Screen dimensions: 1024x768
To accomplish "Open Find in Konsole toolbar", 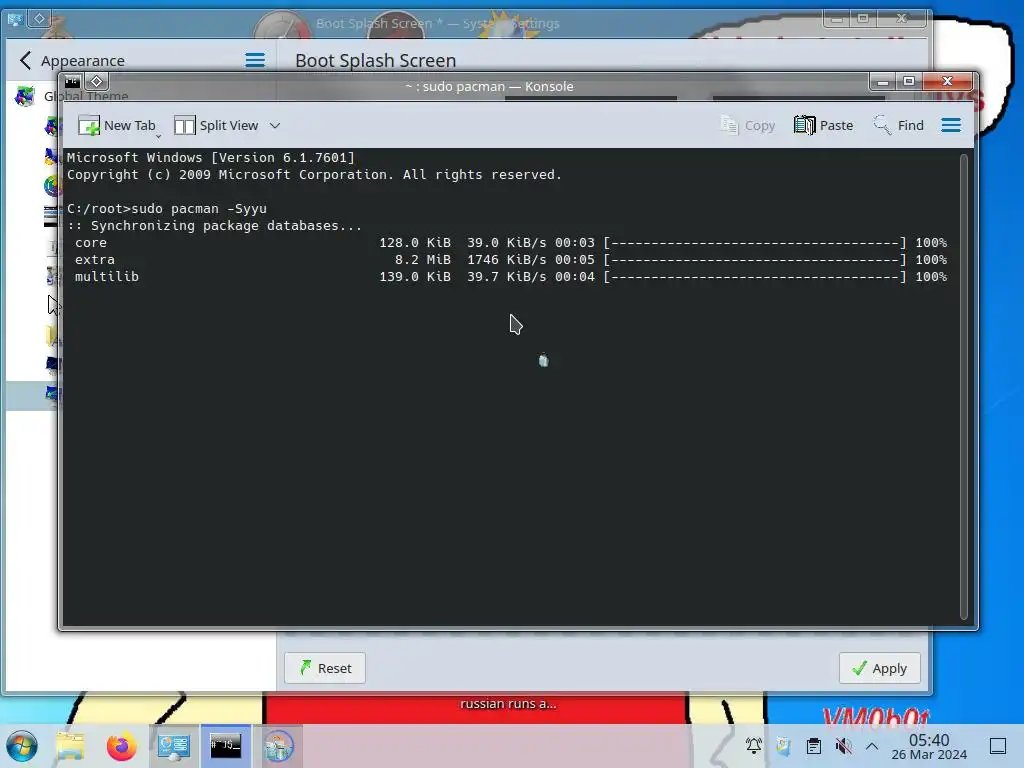I will (x=899, y=125).
